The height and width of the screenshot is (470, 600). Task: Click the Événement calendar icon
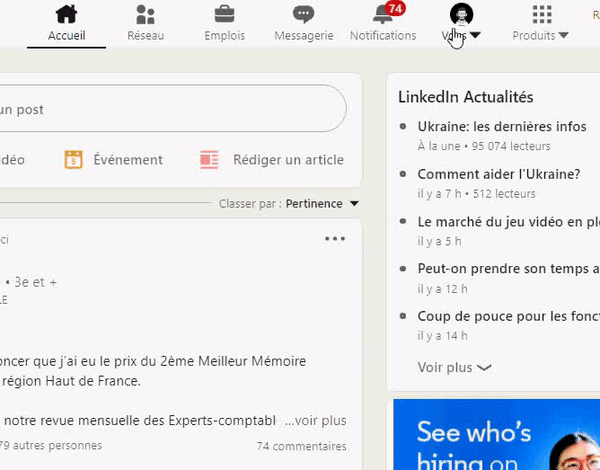pyautogui.click(x=73, y=160)
